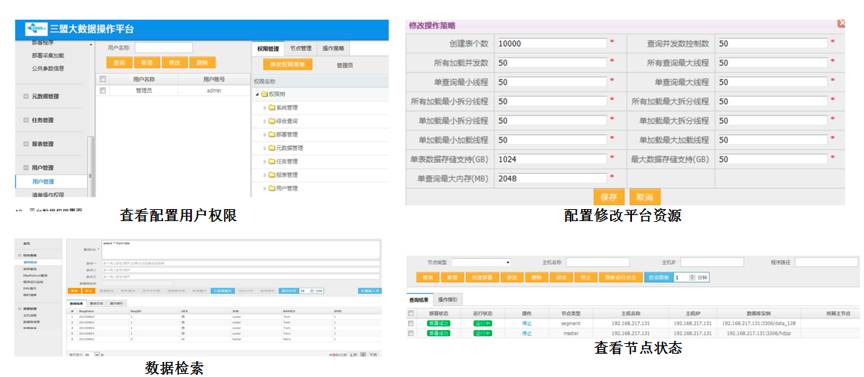The height and width of the screenshot is (377, 864).
Task: Tick the select-all checkbox in user table header
Action: (x=102, y=79)
